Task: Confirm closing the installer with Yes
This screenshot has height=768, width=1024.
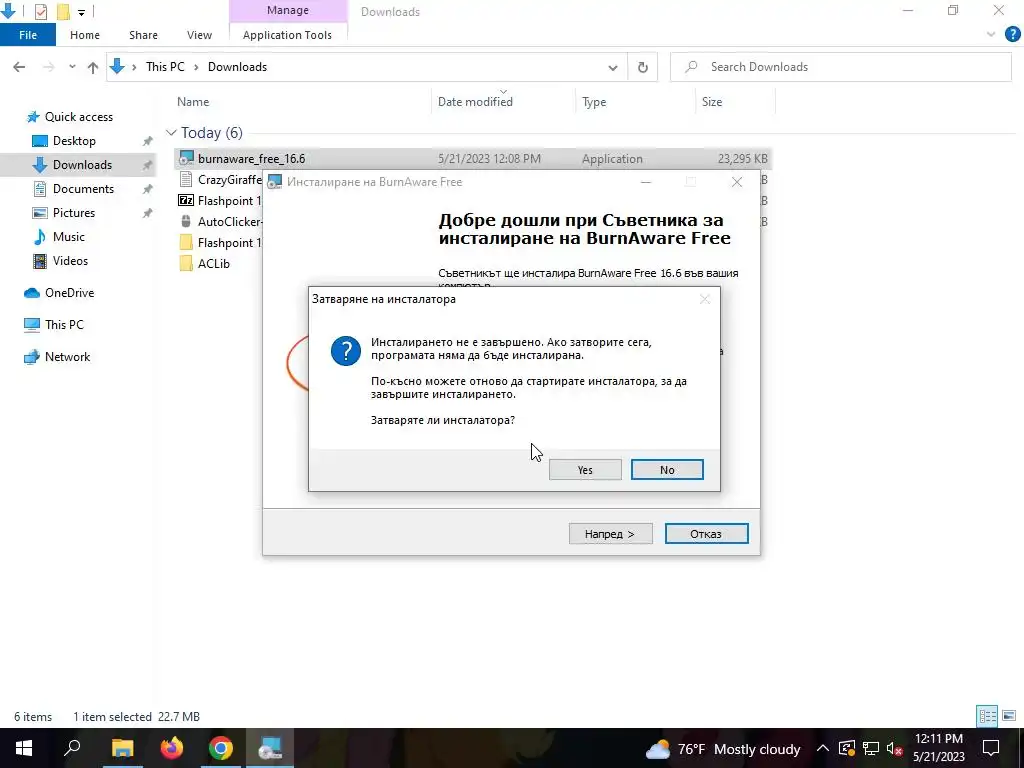Action: [x=584, y=470]
